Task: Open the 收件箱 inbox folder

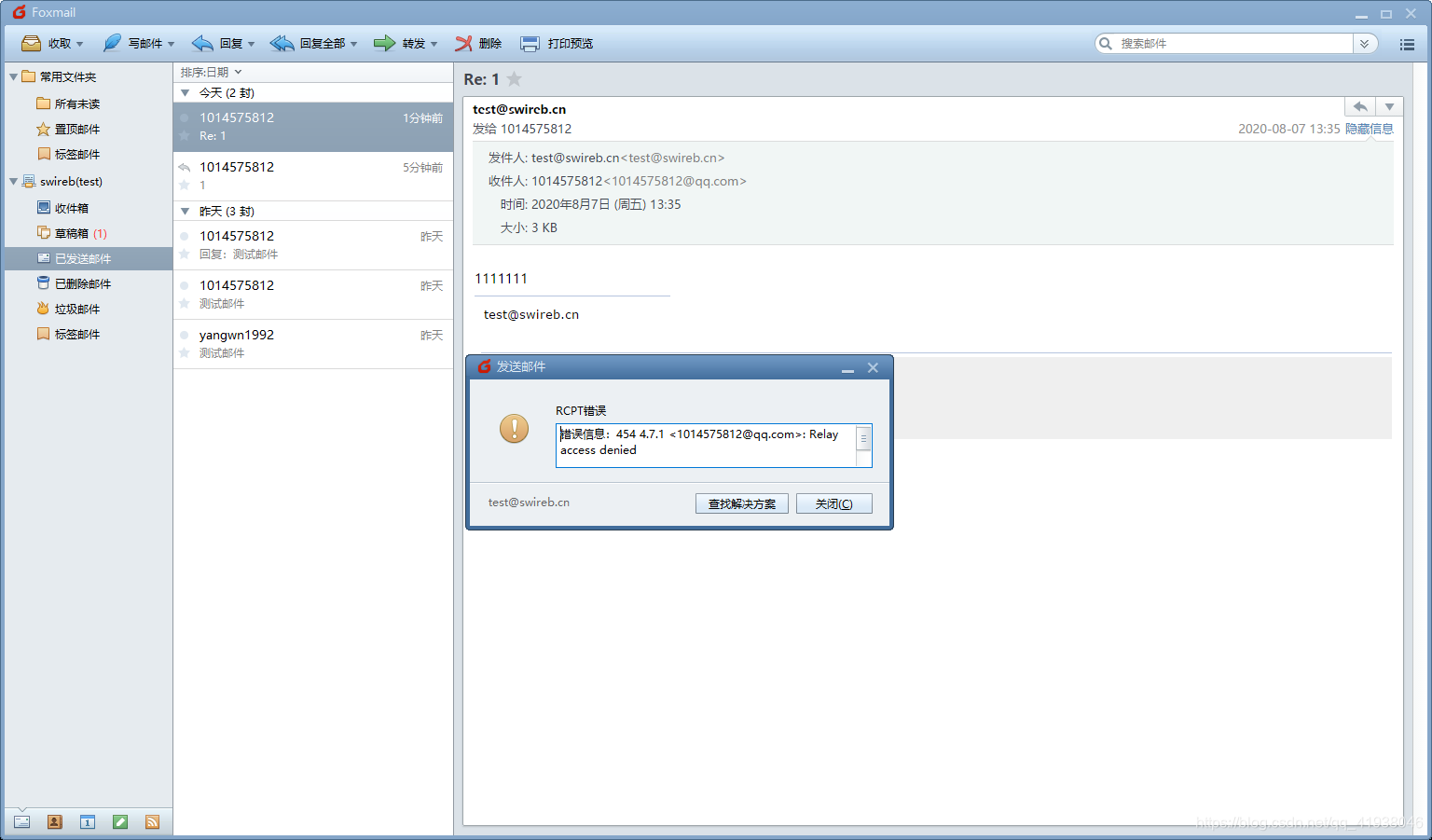Action: click(x=62, y=208)
